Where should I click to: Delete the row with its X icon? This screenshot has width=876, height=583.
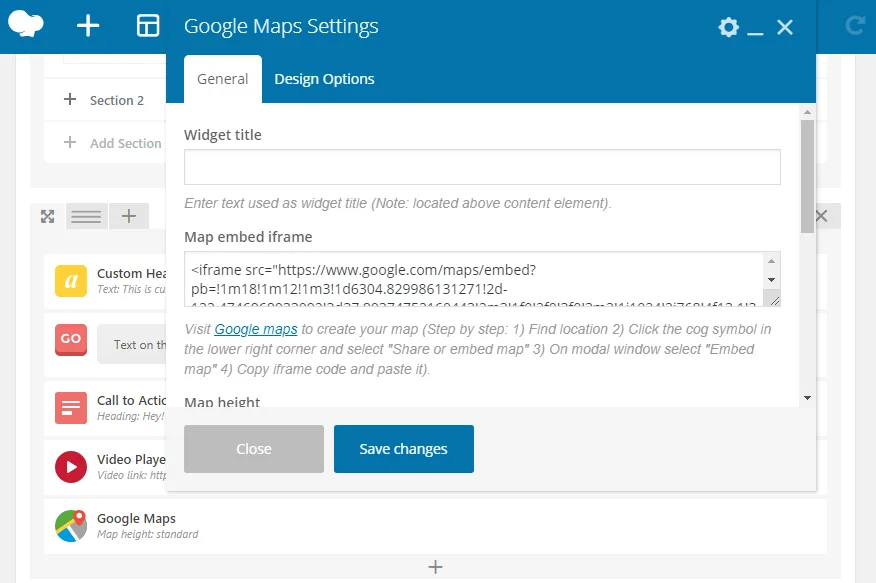tap(821, 216)
